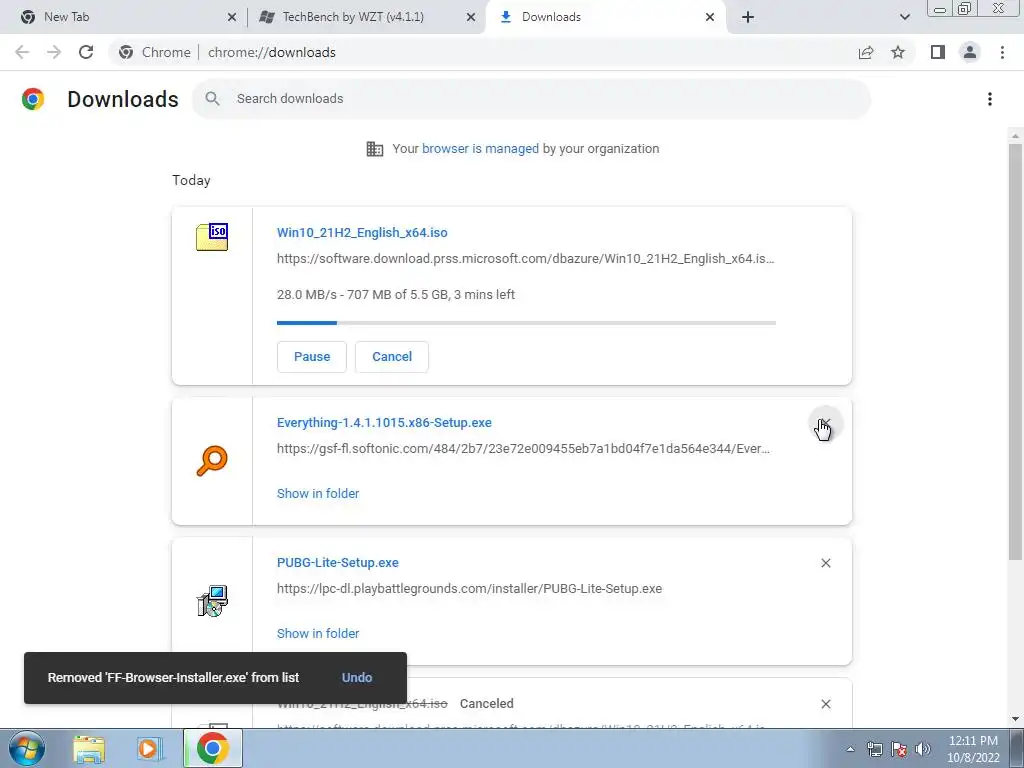Select the Downloads tab
The image size is (1024, 768).
605,17
